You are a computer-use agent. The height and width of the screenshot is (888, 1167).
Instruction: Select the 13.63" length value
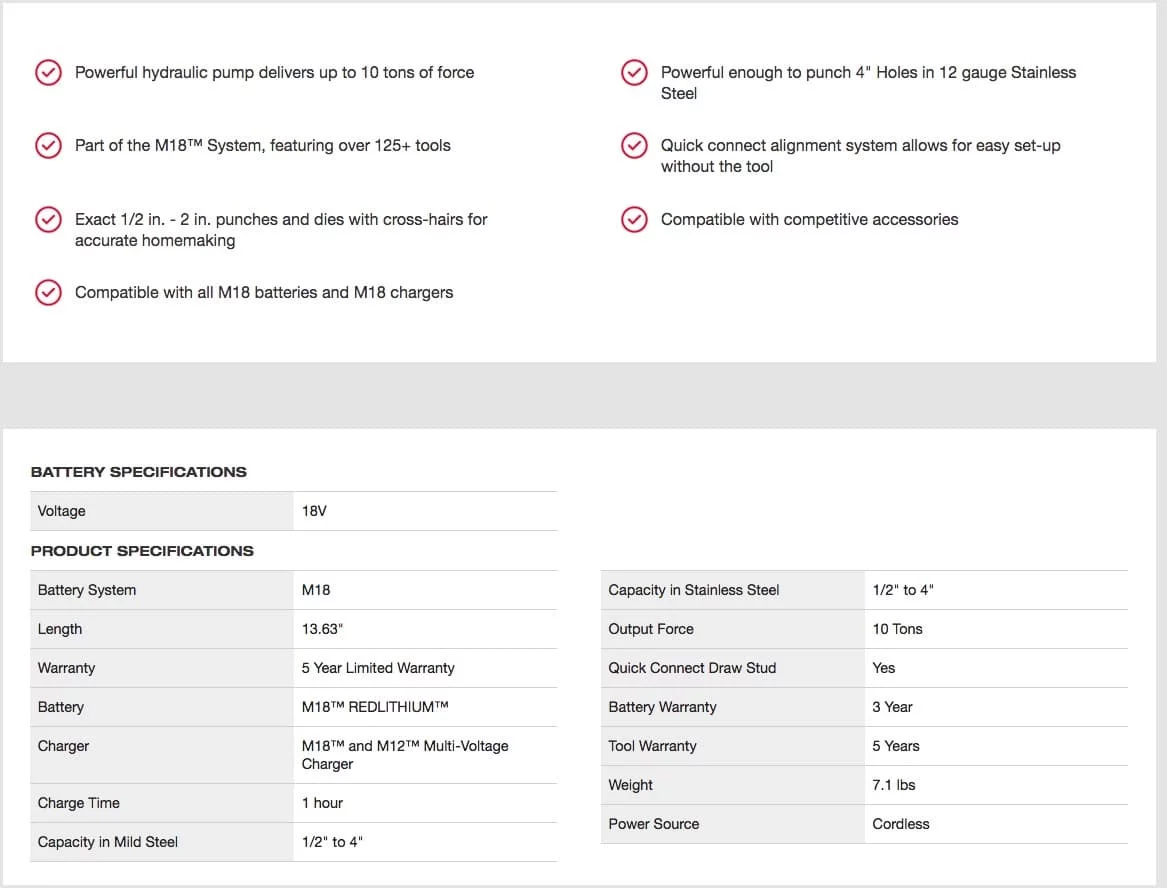point(322,629)
